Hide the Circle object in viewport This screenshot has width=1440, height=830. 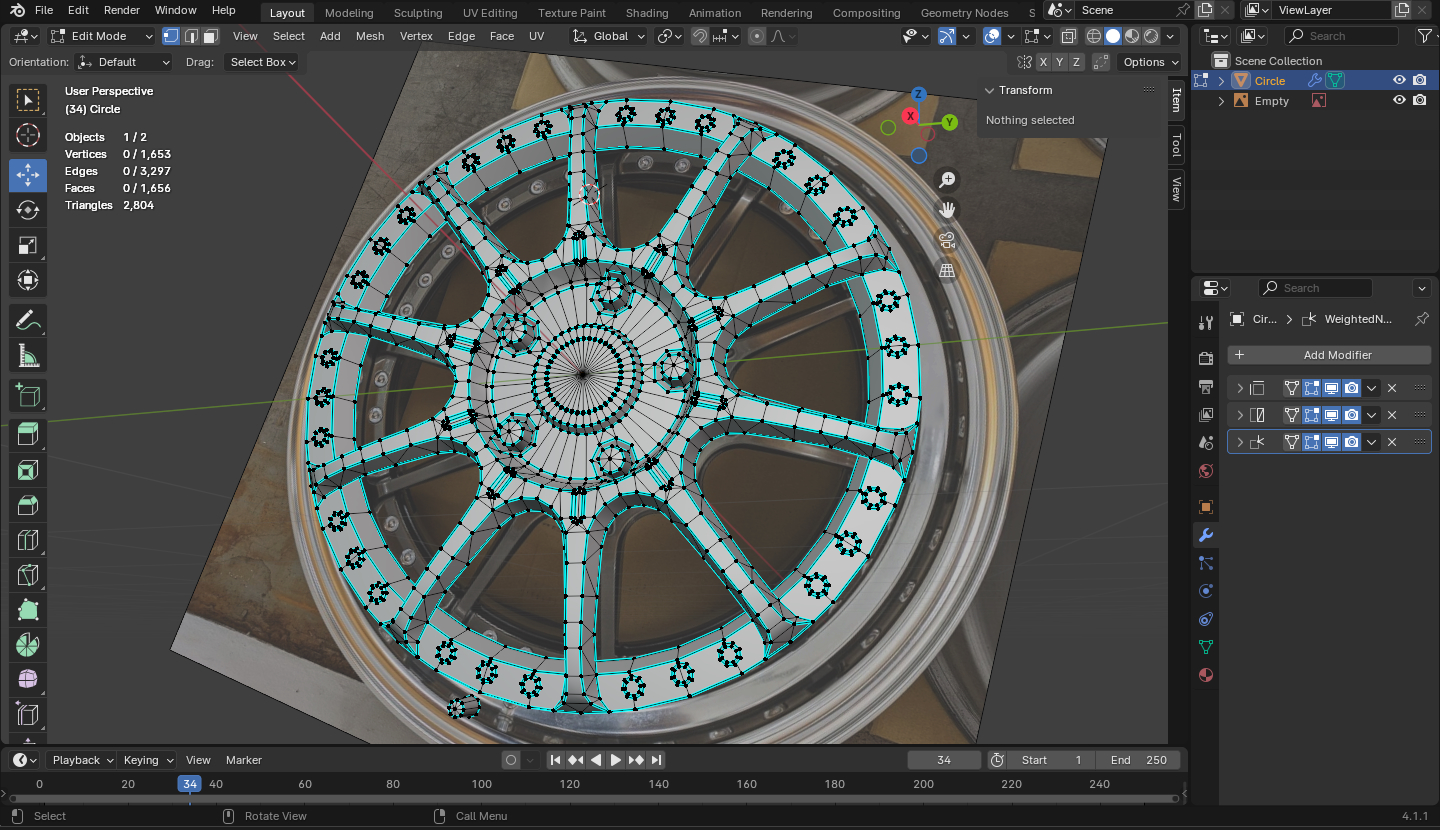1399,81
